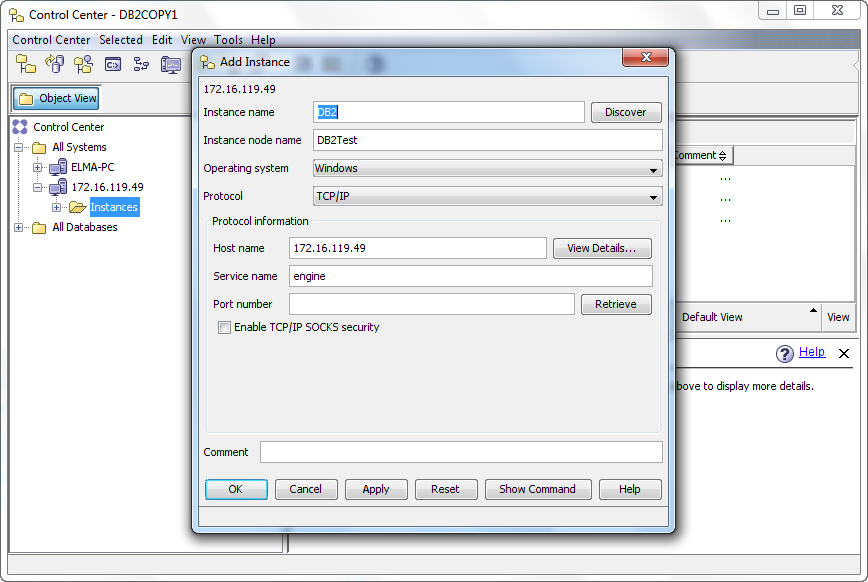Screen dimensions: 868x582
Task: Select the ELMA-PC tree item
Action: coord(92,167)
